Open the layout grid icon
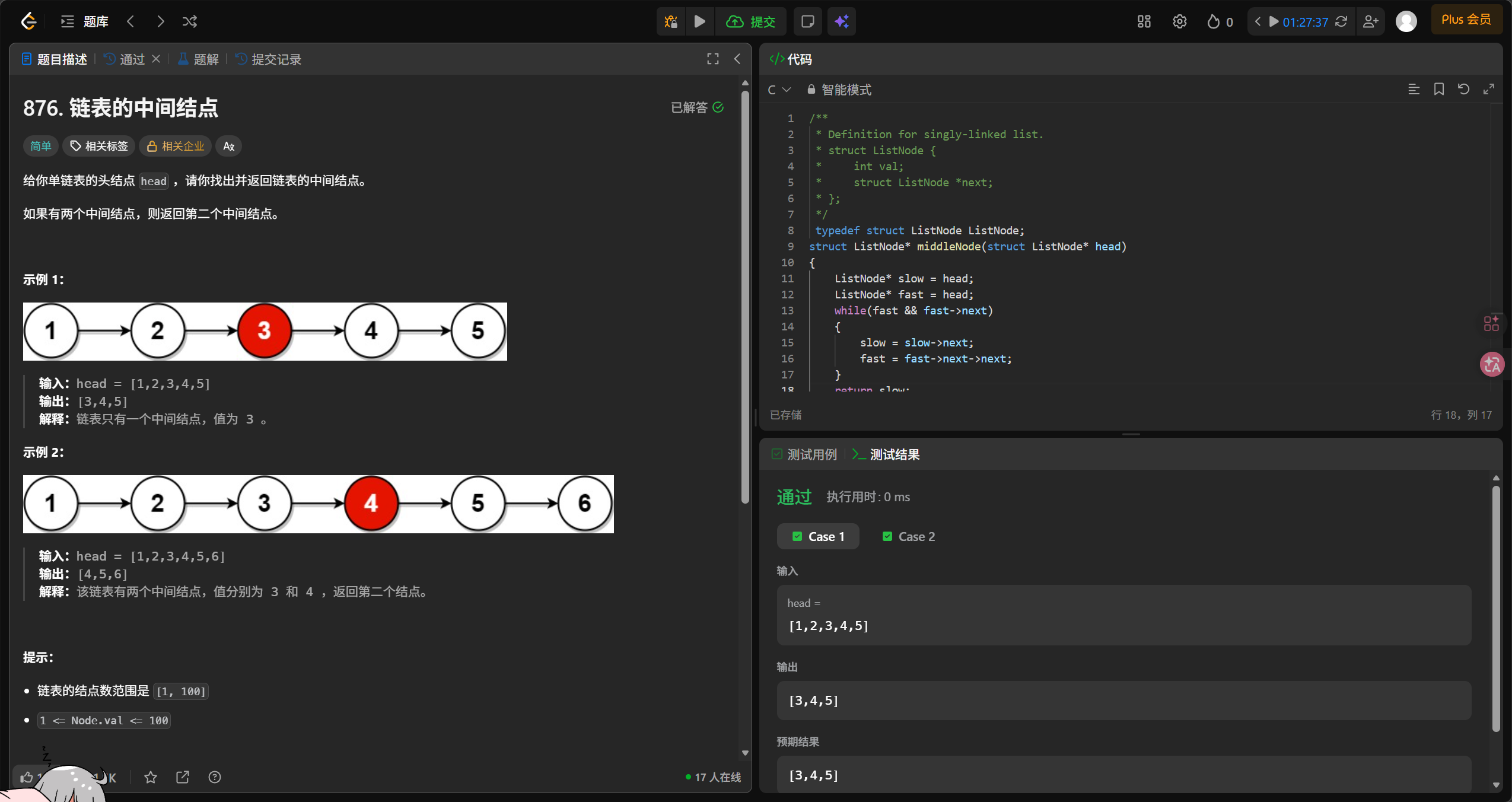This screenshot has height=802, width=1512. pyautogui.click(x=1144, y=22)
